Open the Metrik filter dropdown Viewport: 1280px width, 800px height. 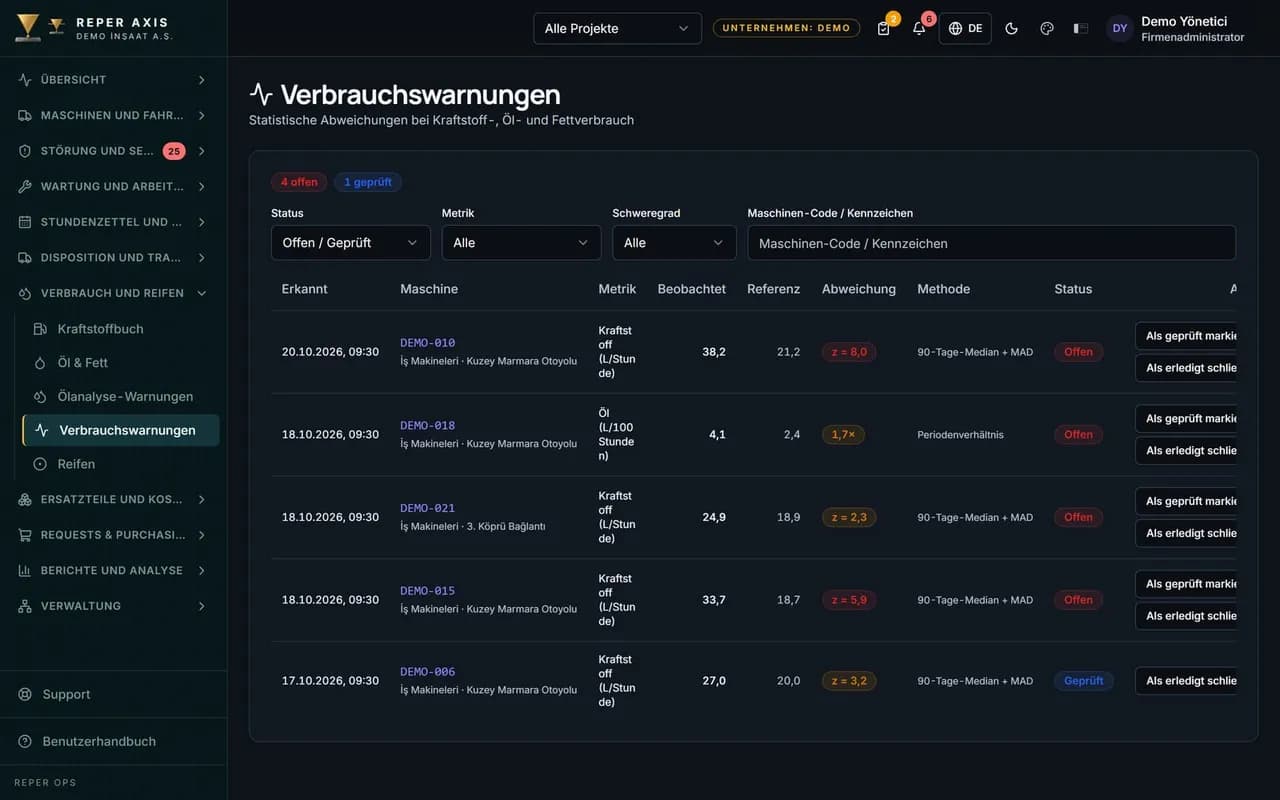(x=521, y=243)
